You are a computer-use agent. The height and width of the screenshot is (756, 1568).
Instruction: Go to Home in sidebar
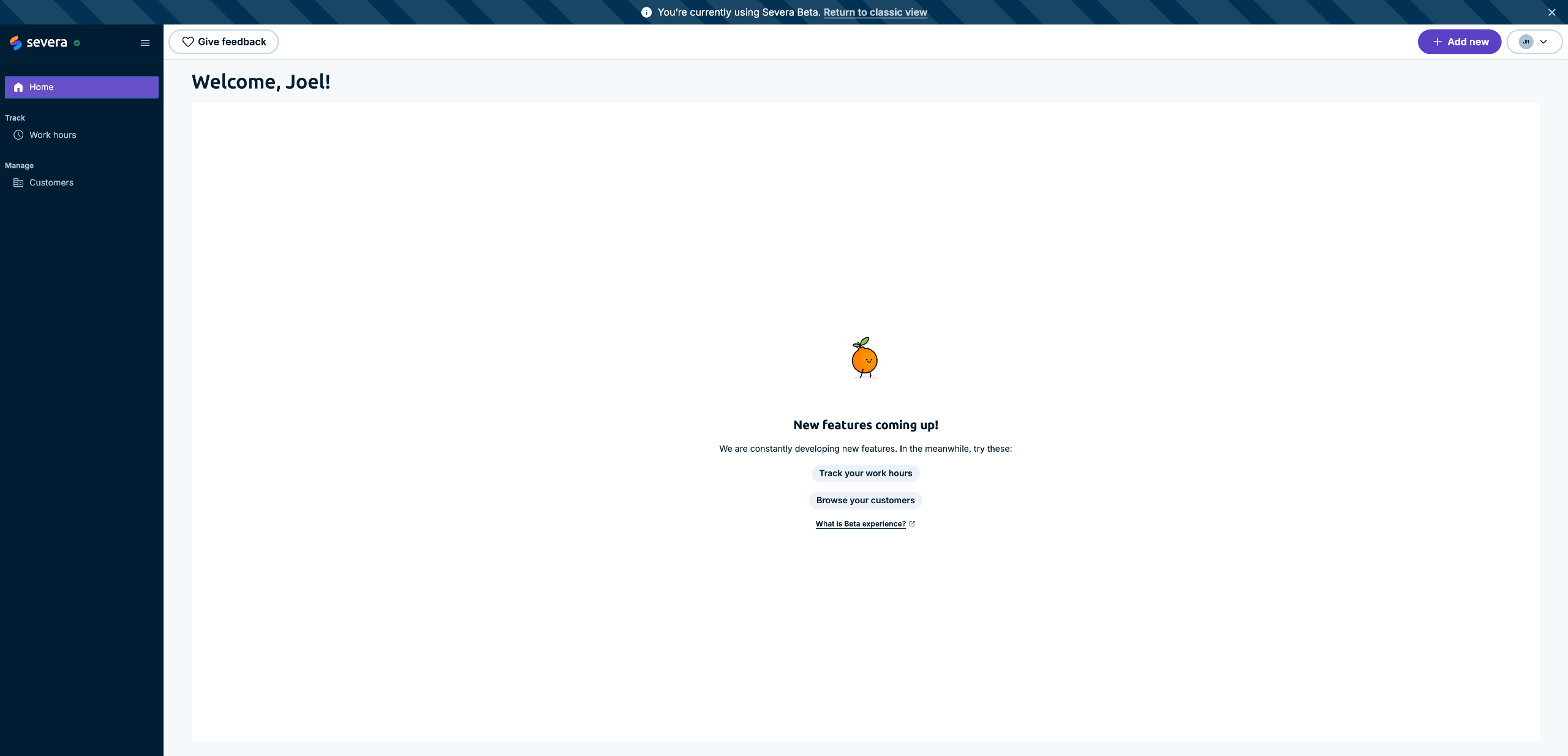[x=81, y=87]
